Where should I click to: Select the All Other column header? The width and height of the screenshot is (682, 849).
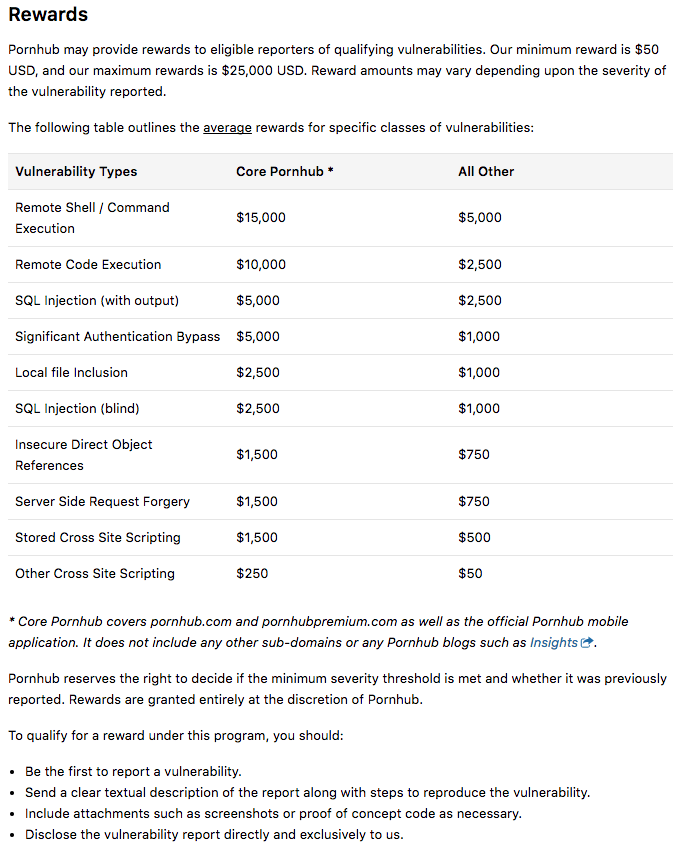click(x=486, y=172)
